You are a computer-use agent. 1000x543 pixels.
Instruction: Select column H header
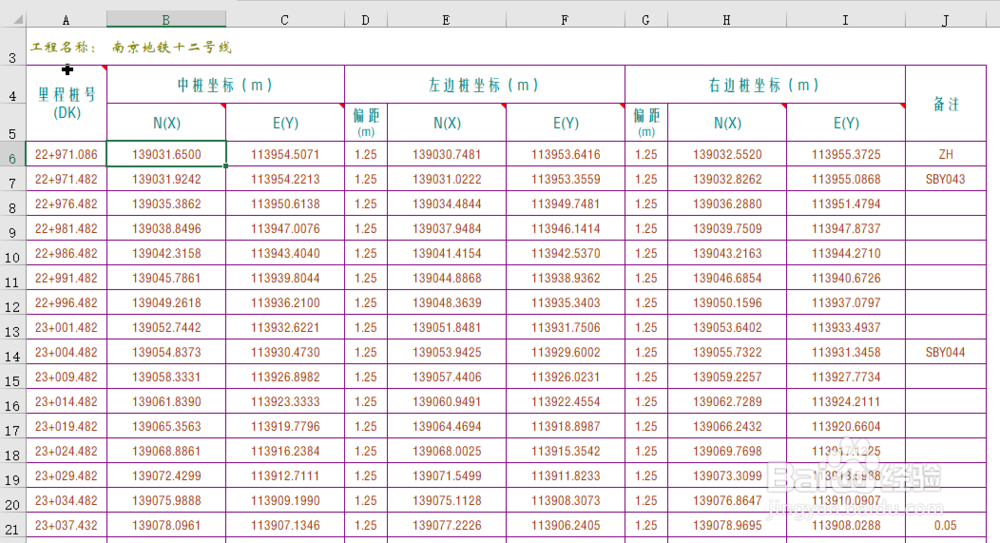pos(727,20)
